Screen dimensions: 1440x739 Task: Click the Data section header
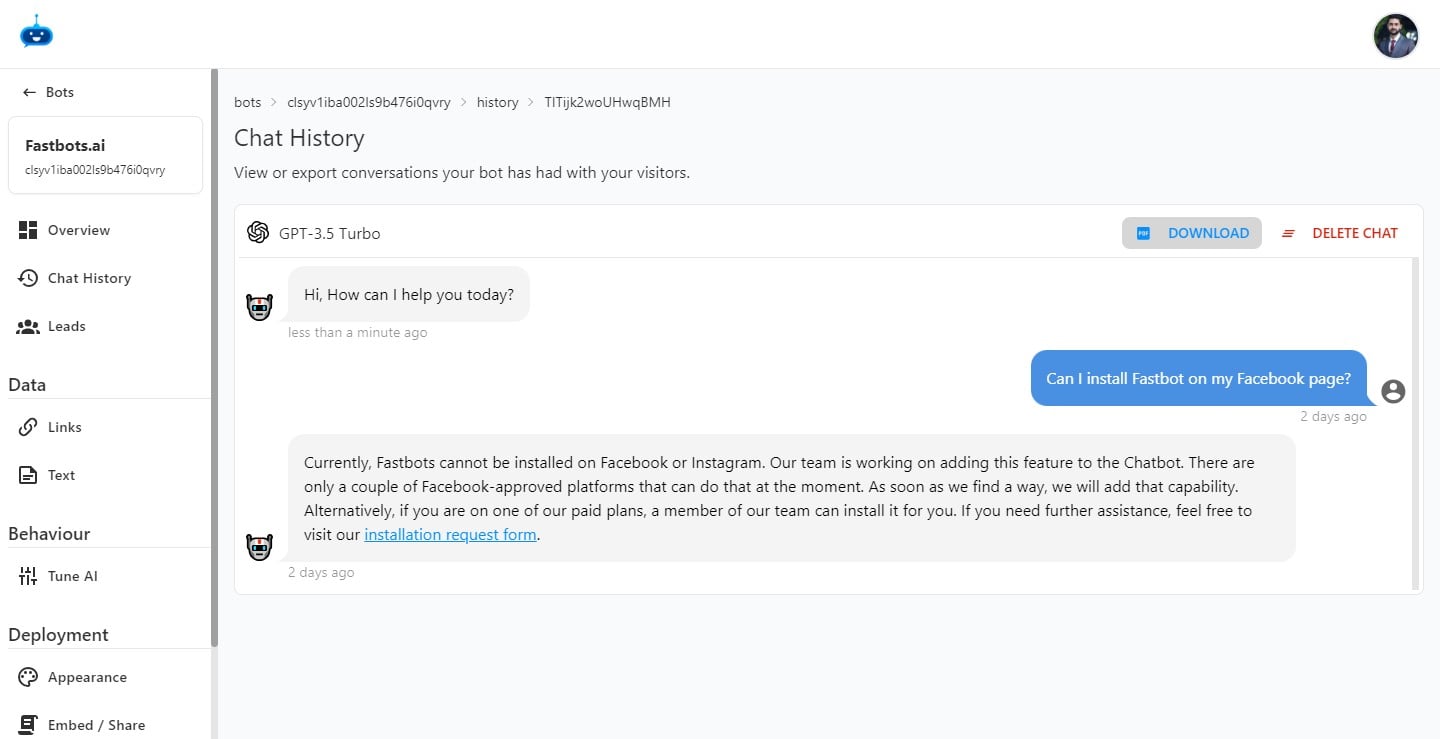[27, 385]
